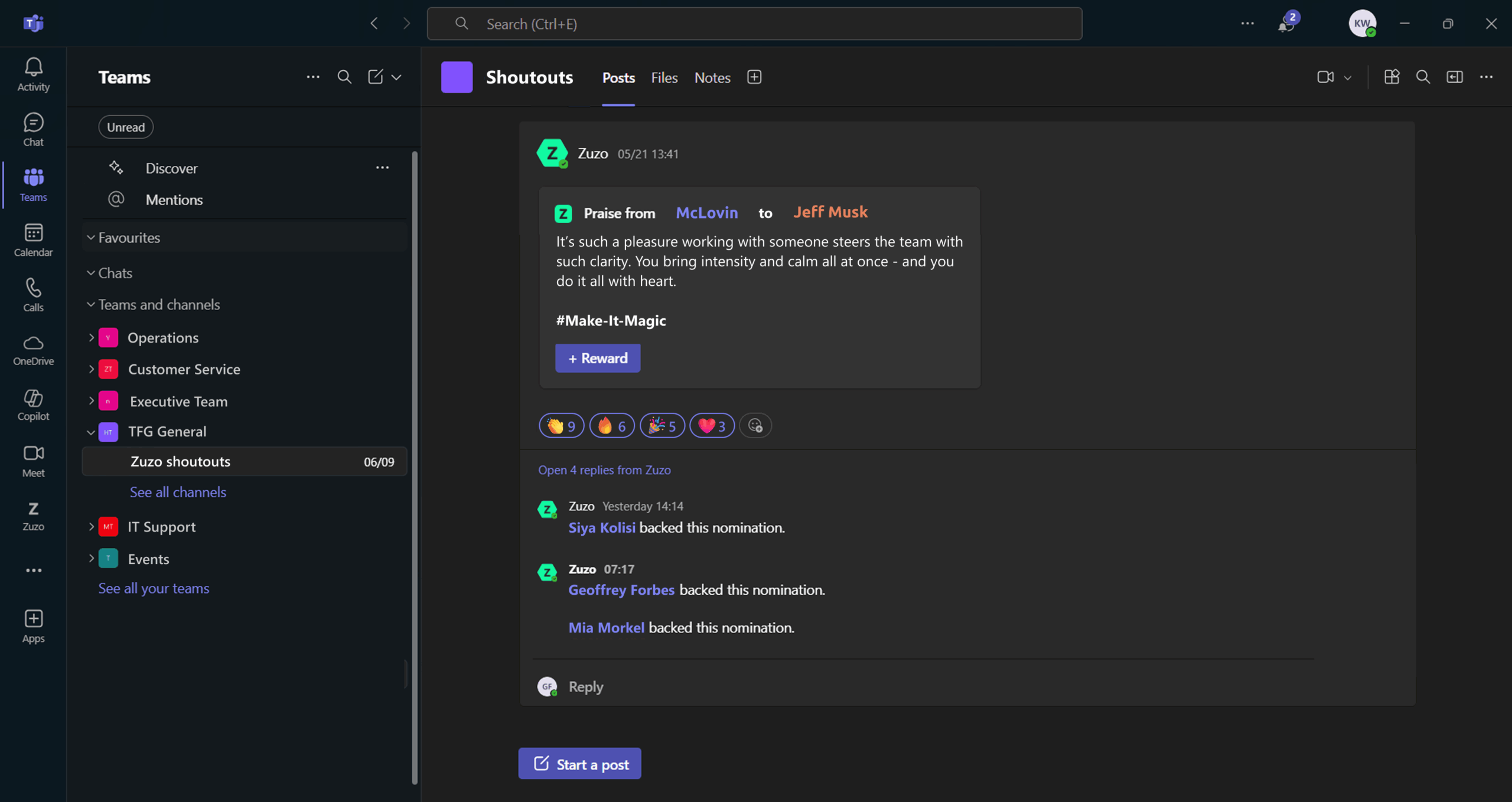Screen dimensions: 1512x802
Task: Expand the Operations team
Action: [x=91, y=337]
